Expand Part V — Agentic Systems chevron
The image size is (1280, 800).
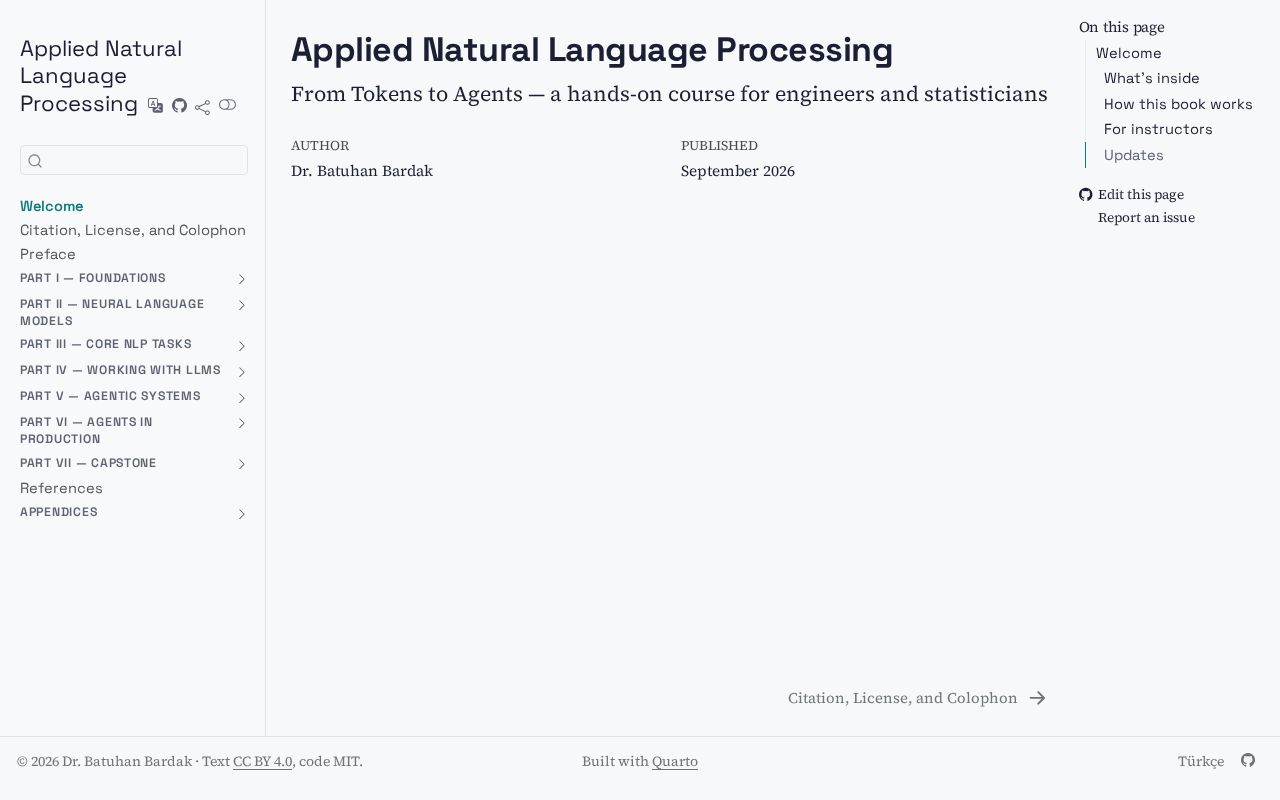pyautogui.click(x=241, y=398)
